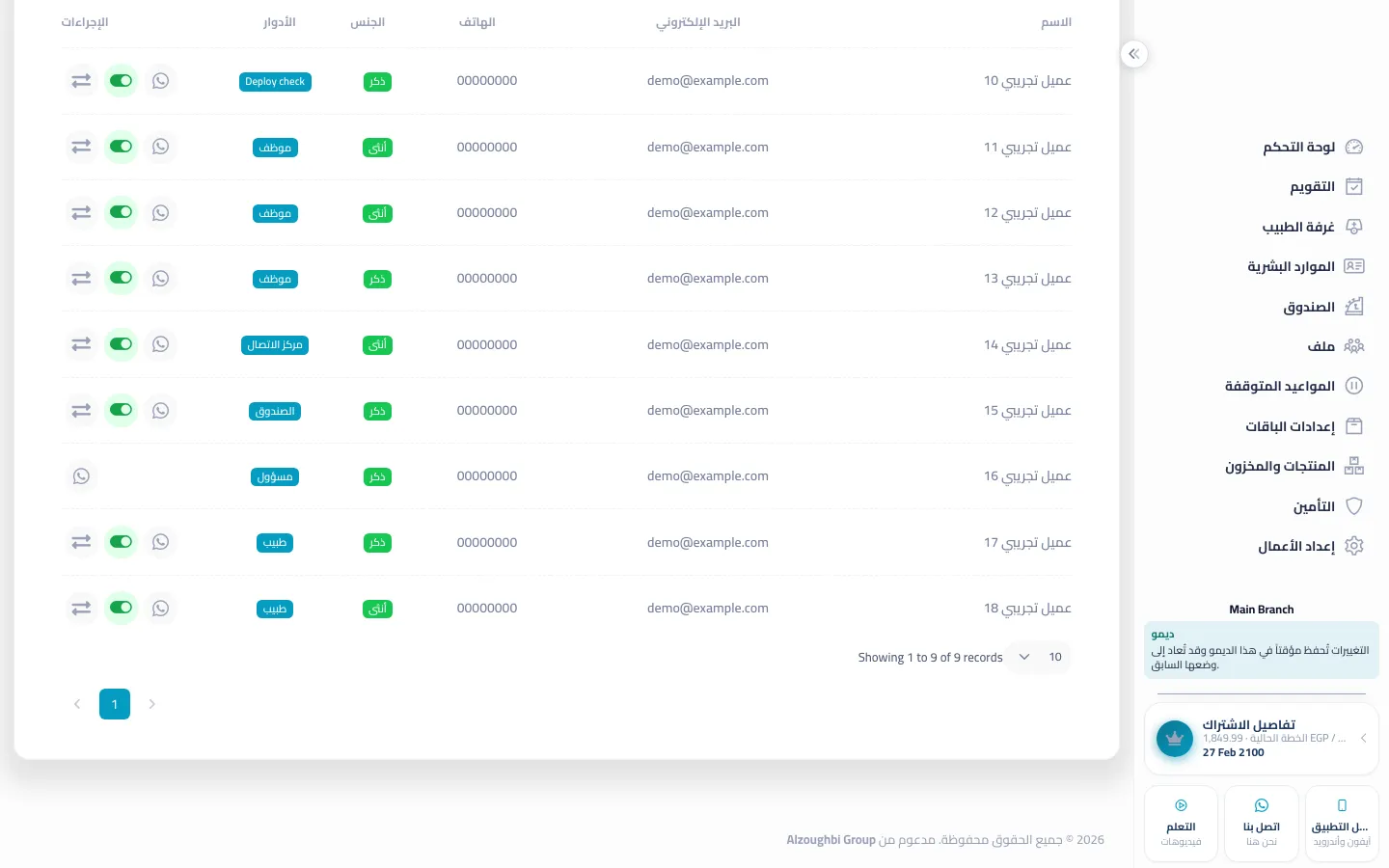
Task: Click مسؤول role badge
Action: point(275,477)
